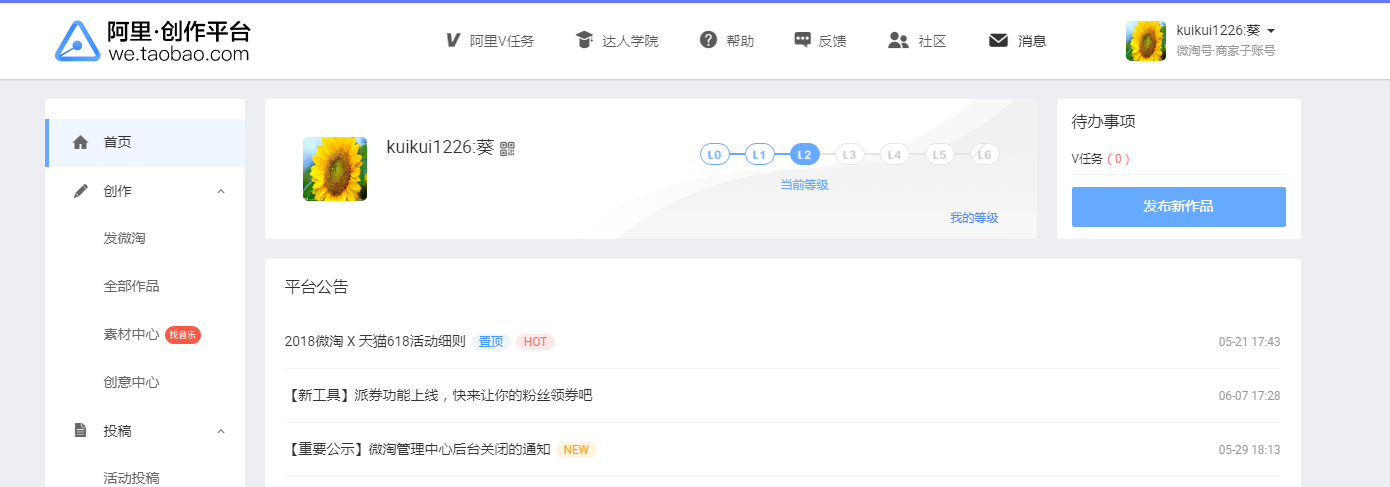The image size is (1390, 487).
Task: Collapse the 创作 sidebar section
Action: (221, 191)
